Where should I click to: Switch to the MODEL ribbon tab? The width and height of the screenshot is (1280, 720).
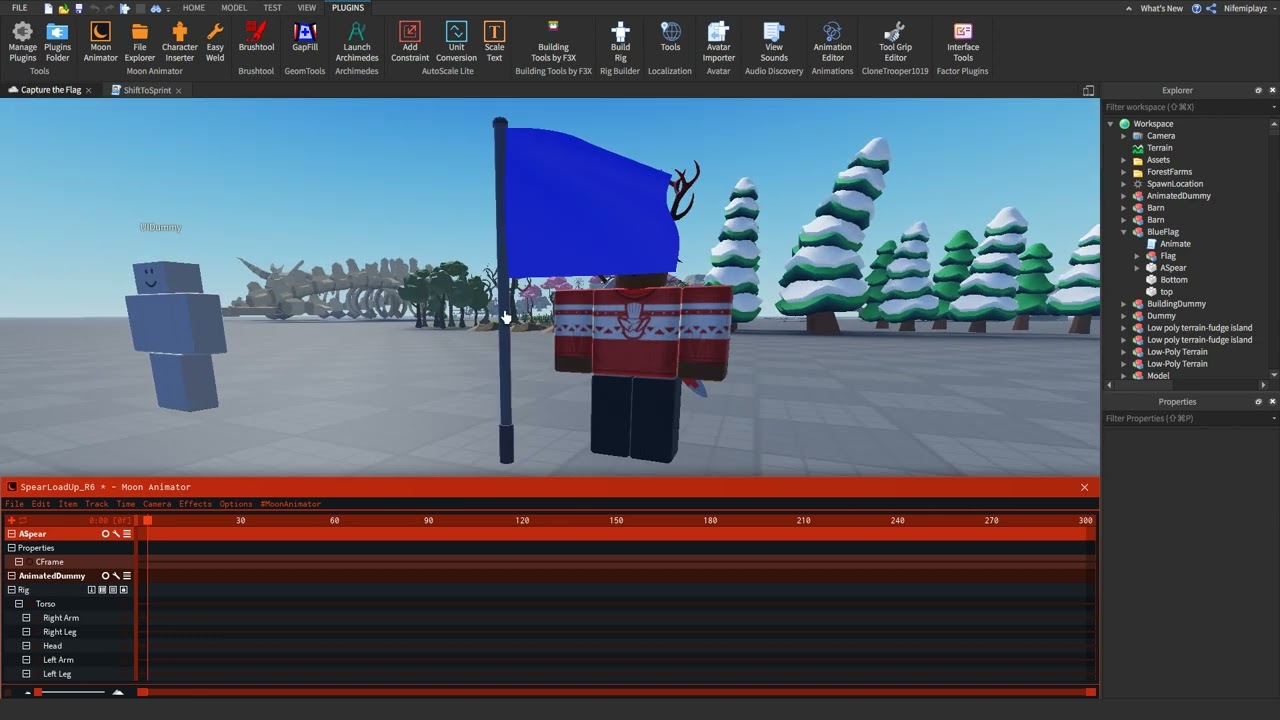click(234, 8)
